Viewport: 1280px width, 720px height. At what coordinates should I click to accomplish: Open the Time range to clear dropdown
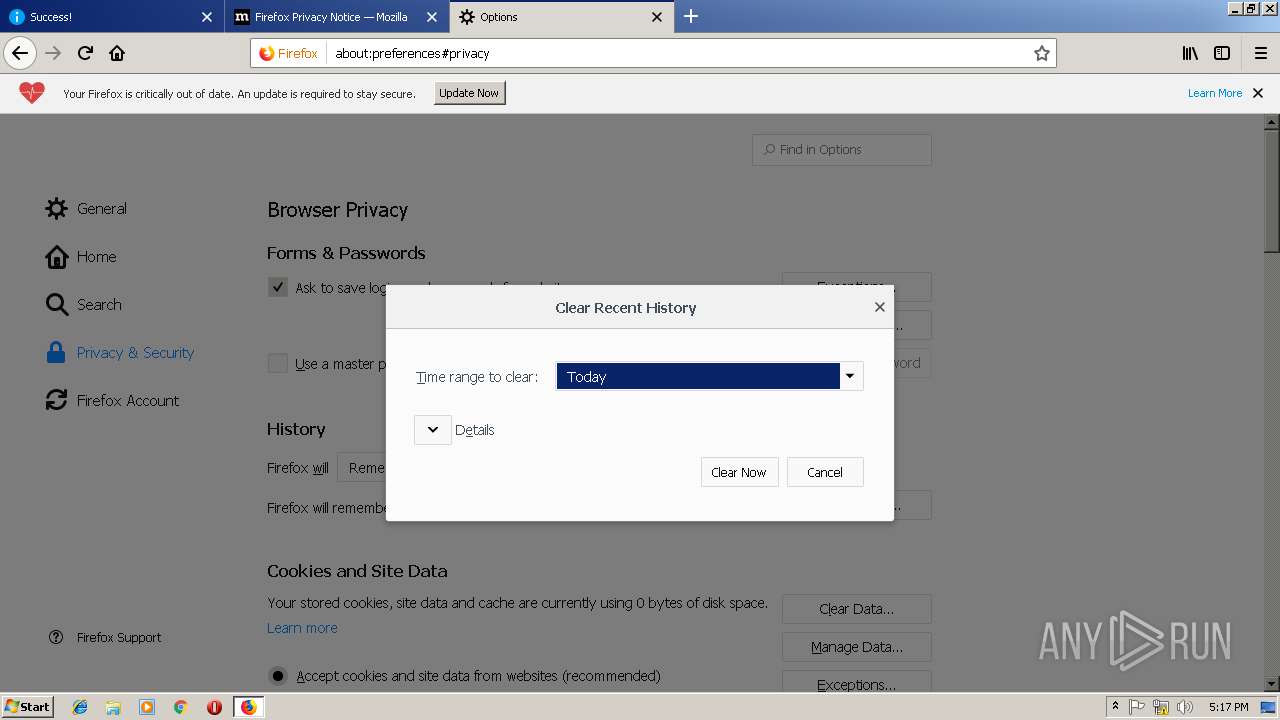tap(709, 376)
